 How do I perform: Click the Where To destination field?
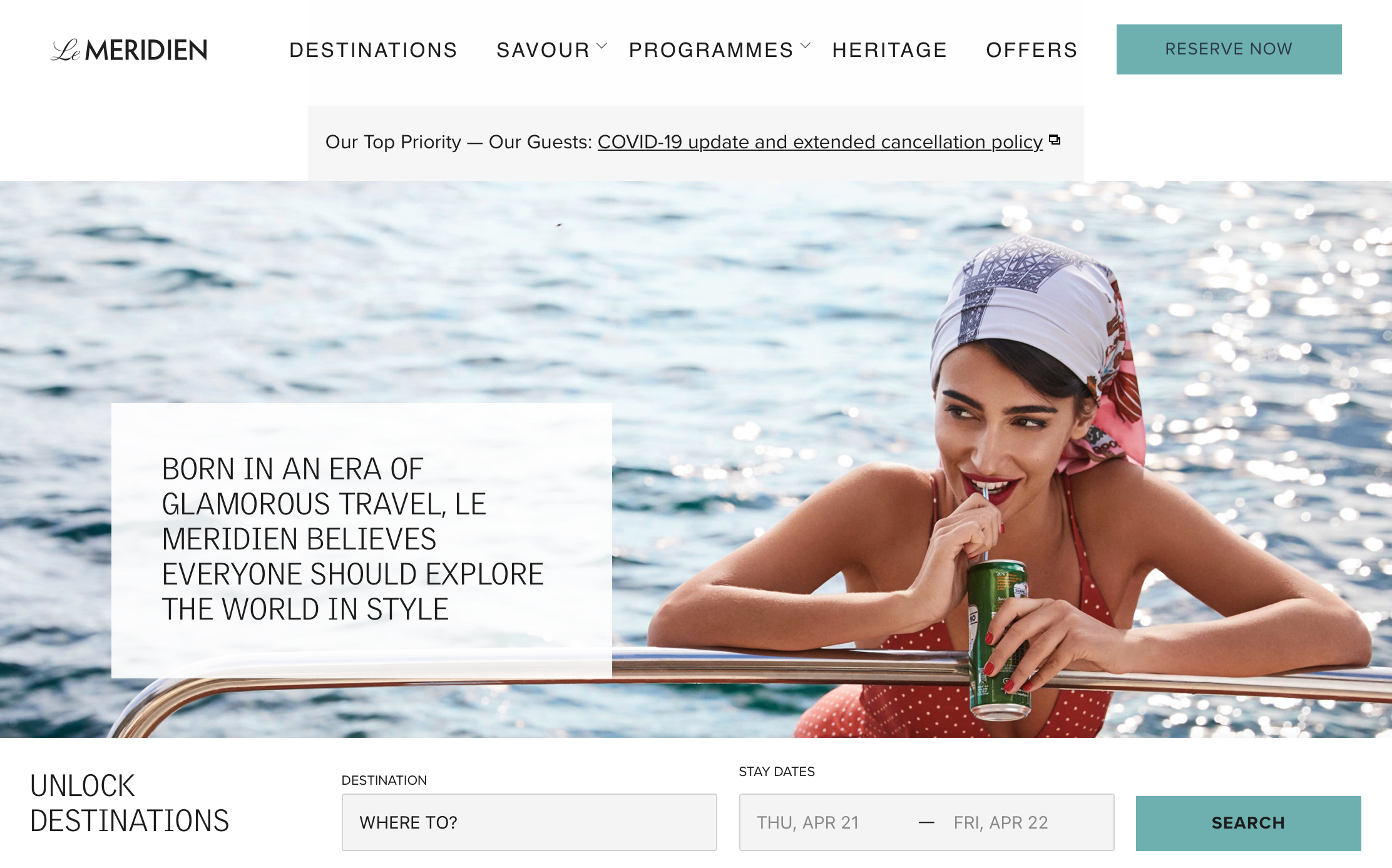point(529,822)
